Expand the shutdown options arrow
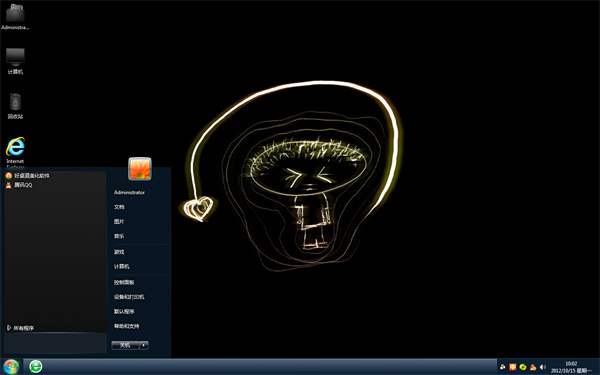The image size is (600, 375). (144, 345)
